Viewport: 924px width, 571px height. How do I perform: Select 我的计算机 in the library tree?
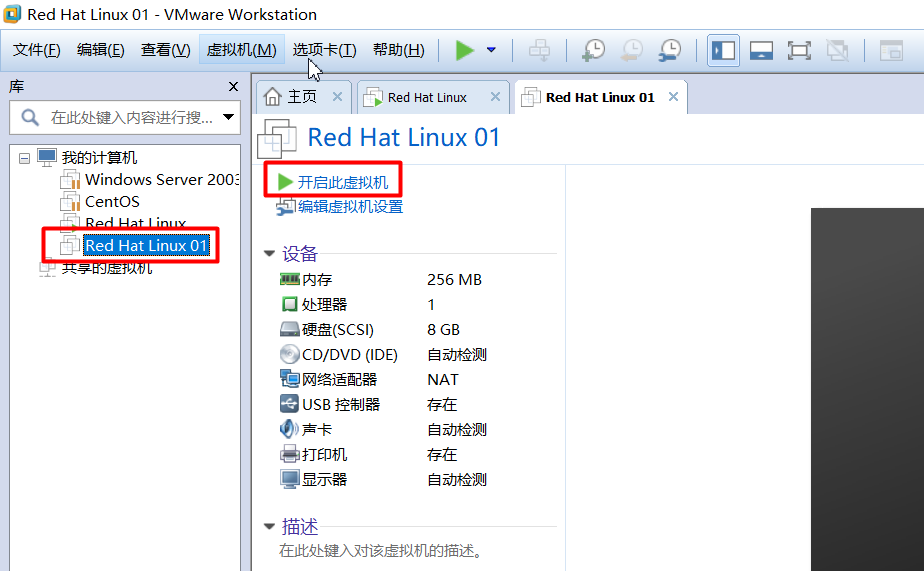(x=99, y=157)
